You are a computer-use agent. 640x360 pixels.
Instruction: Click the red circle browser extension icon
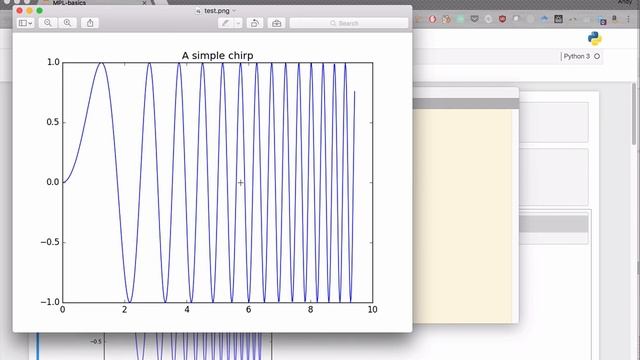(432, 19)
